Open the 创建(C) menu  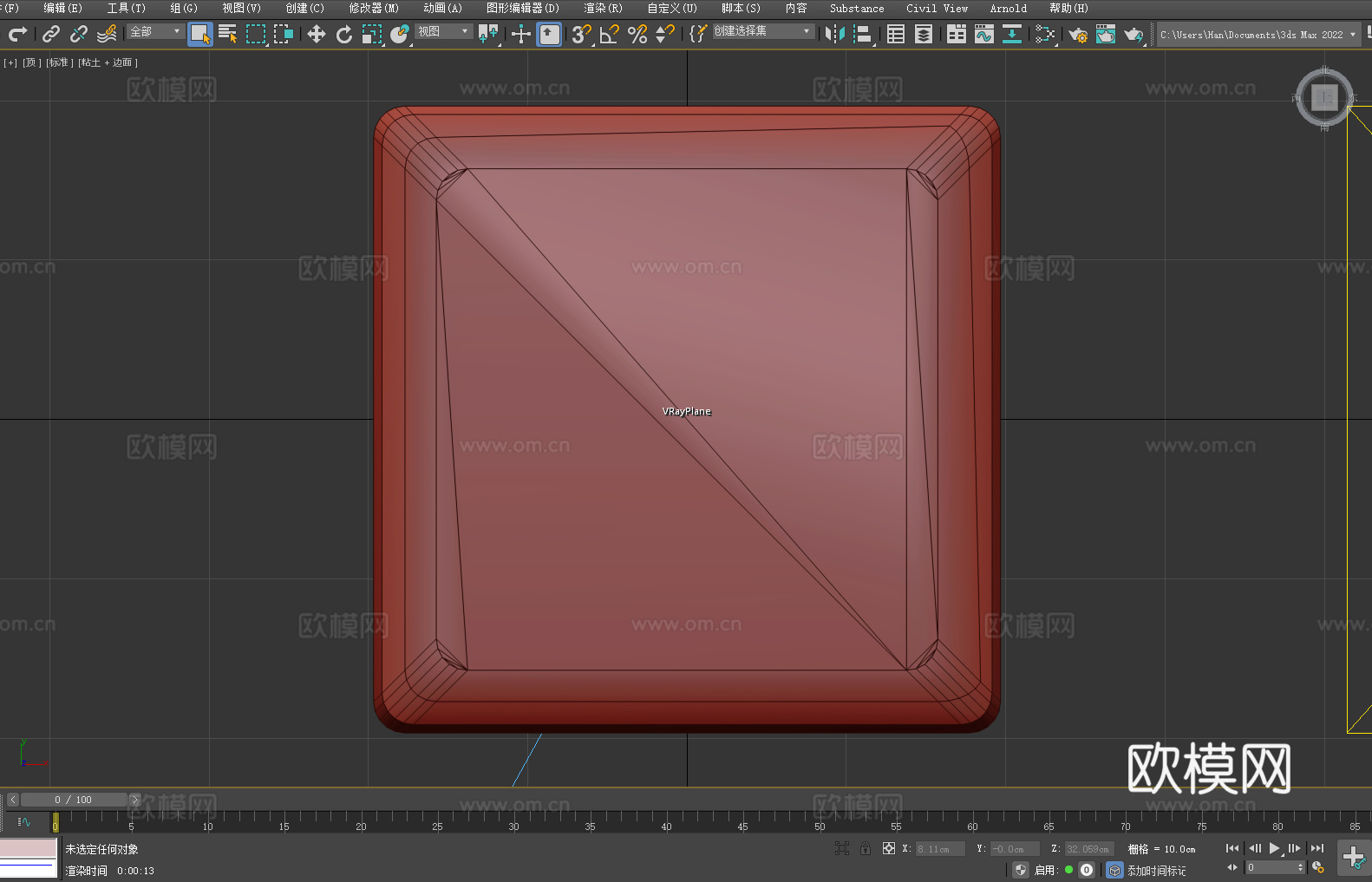pos(304,8)
